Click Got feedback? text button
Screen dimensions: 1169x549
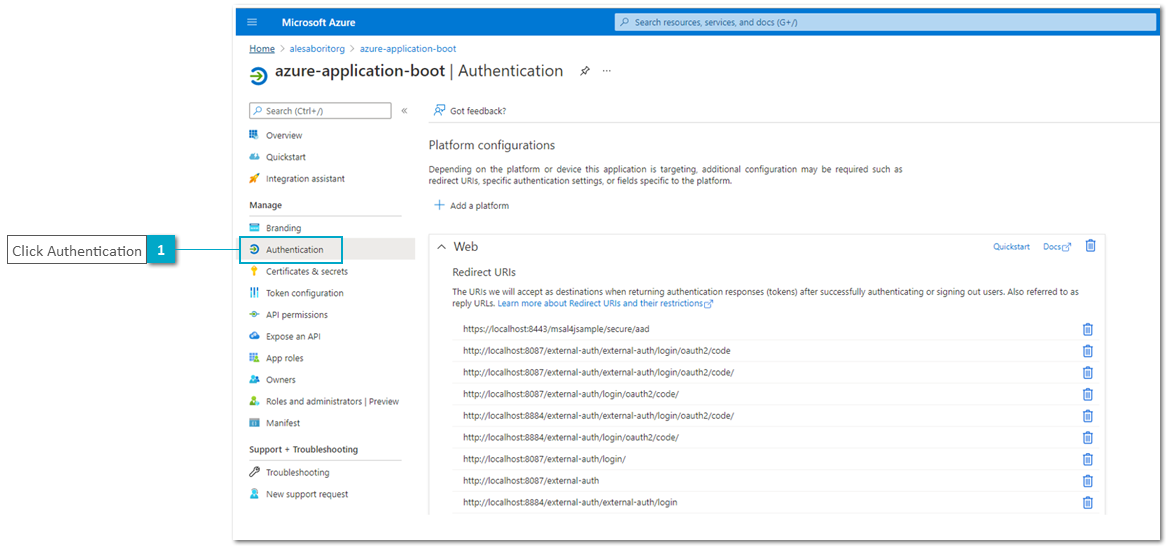(x=478, y=110)
